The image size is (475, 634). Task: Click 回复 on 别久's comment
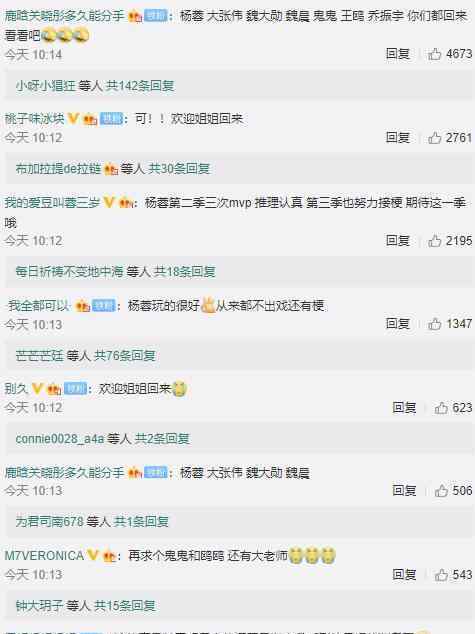[x=404, y=408]
